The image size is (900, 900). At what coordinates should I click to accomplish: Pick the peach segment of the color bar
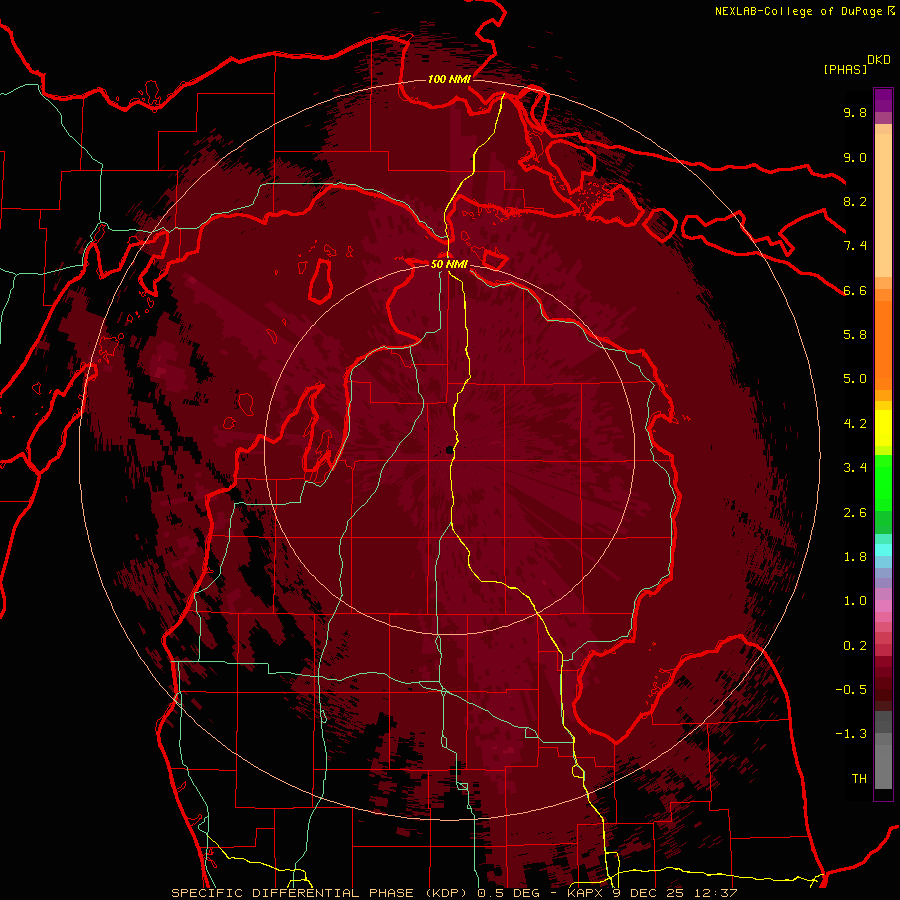(883, 204)
